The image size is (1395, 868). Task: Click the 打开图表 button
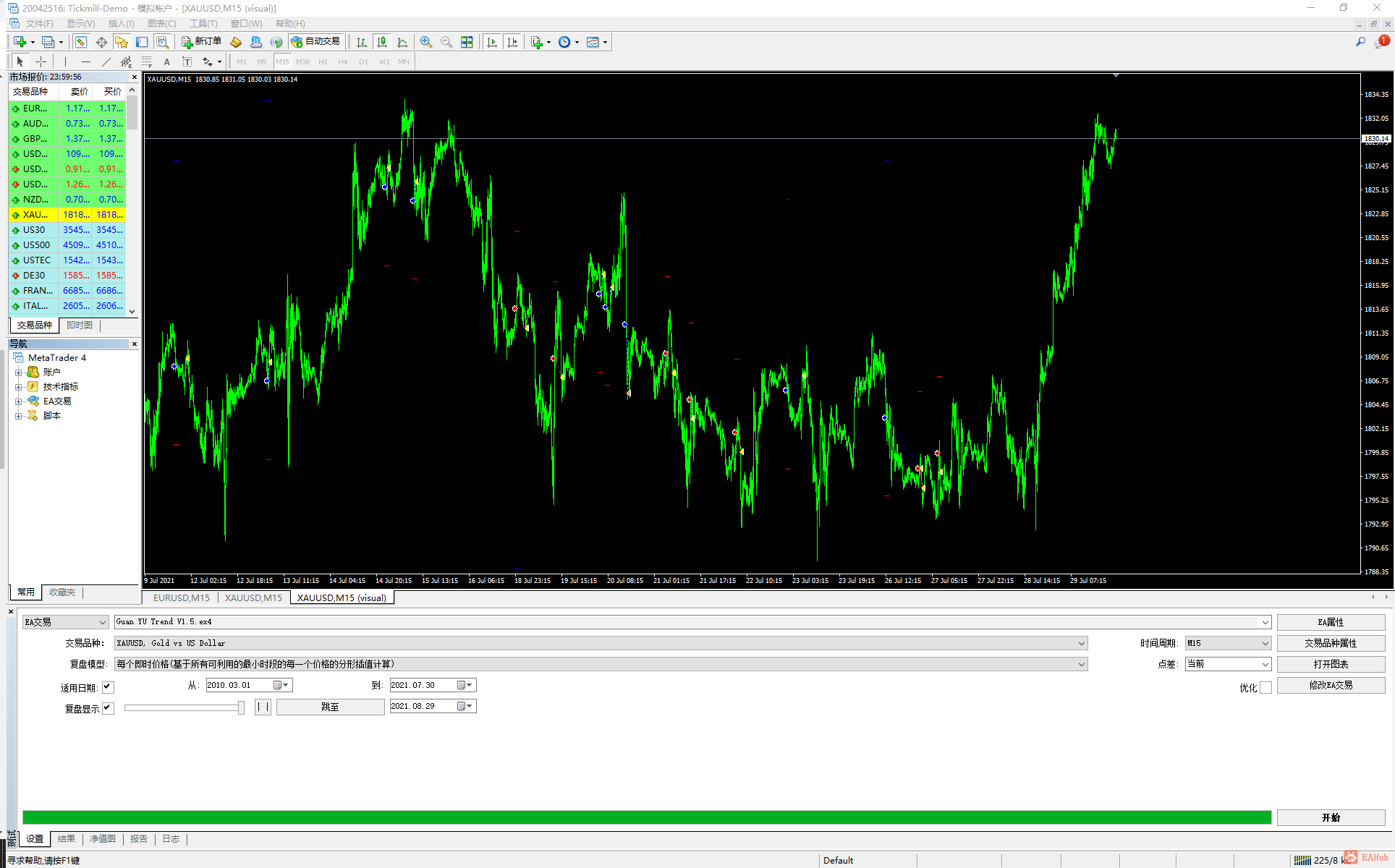[x=1331, y=664]
